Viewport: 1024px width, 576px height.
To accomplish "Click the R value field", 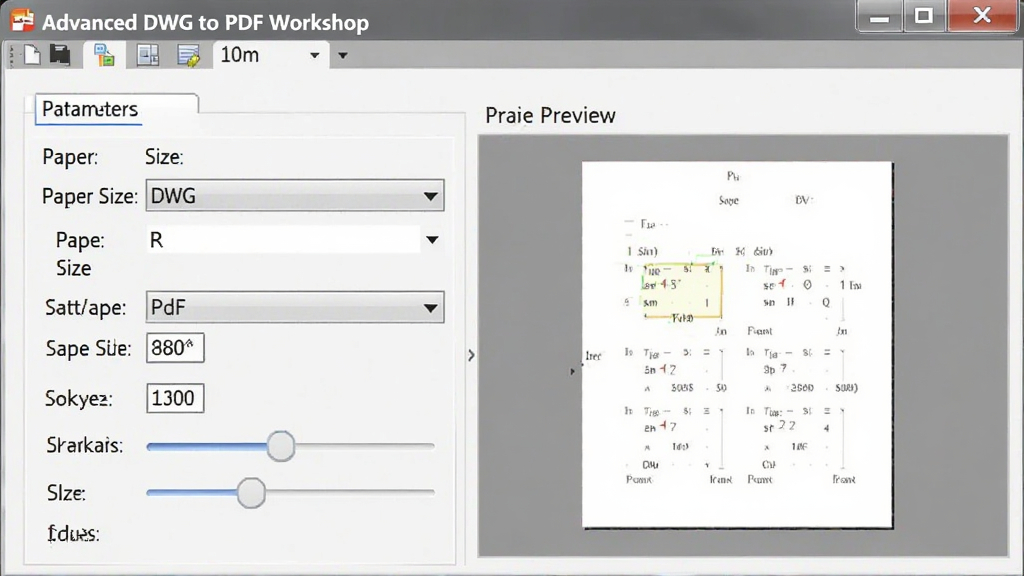I will [x=283, y=240].
